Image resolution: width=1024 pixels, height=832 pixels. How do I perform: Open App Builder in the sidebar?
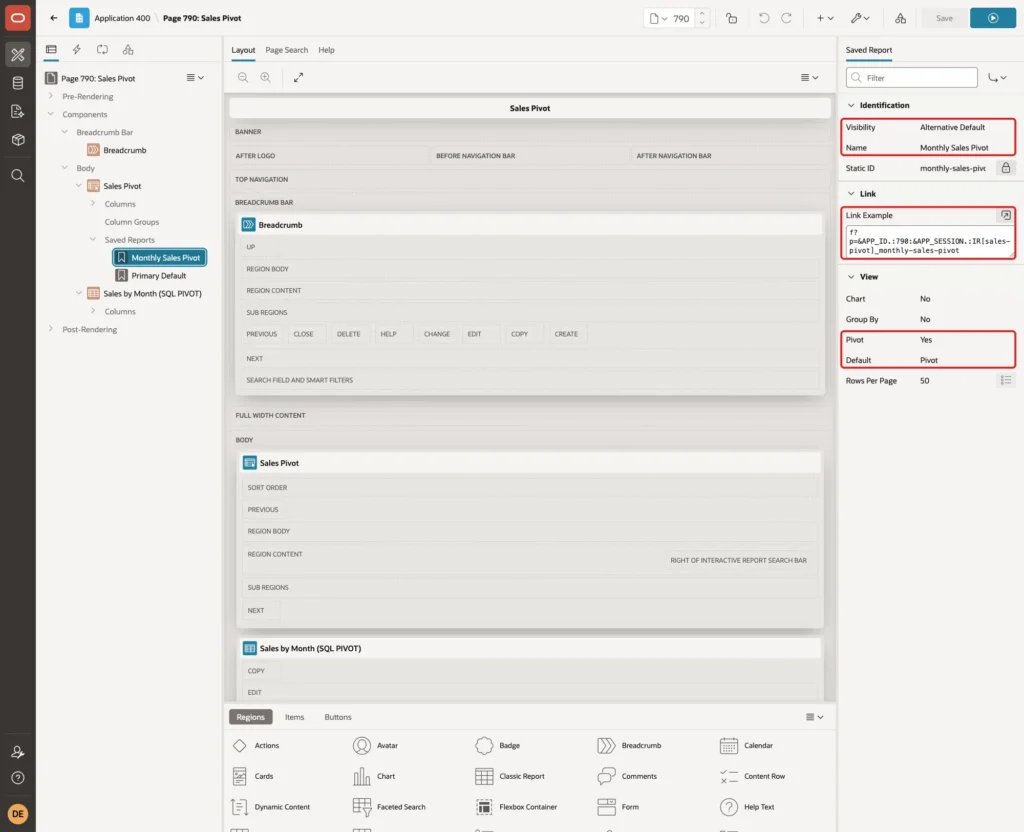[18, 55]
